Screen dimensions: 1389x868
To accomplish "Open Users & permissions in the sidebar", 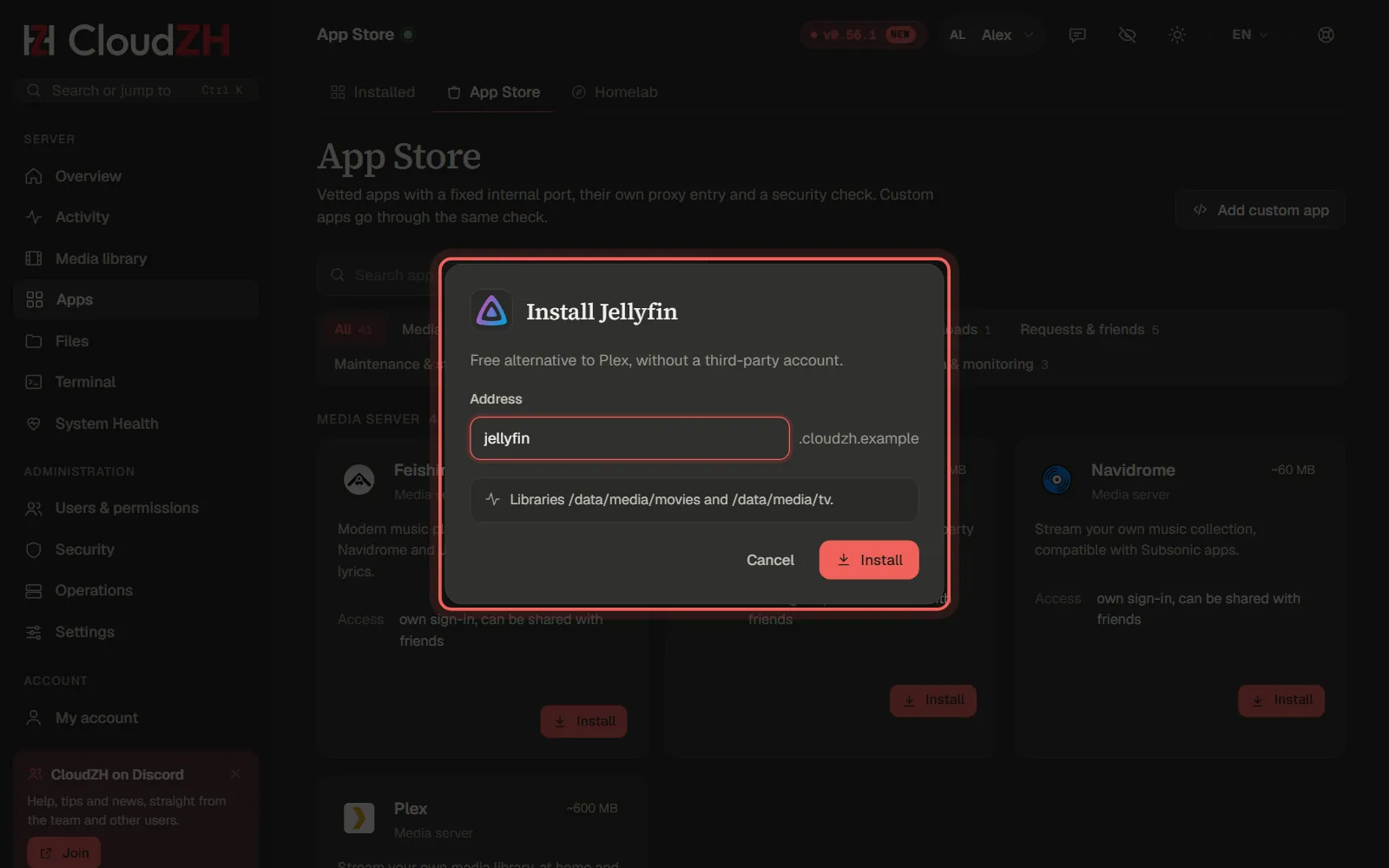I will [136, 508].
